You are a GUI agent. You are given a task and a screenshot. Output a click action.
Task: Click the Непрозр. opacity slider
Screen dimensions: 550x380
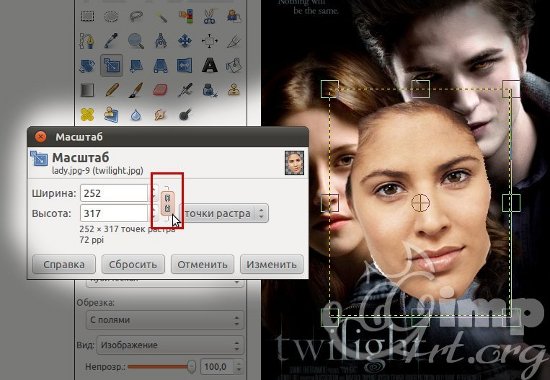click(161, 367)
